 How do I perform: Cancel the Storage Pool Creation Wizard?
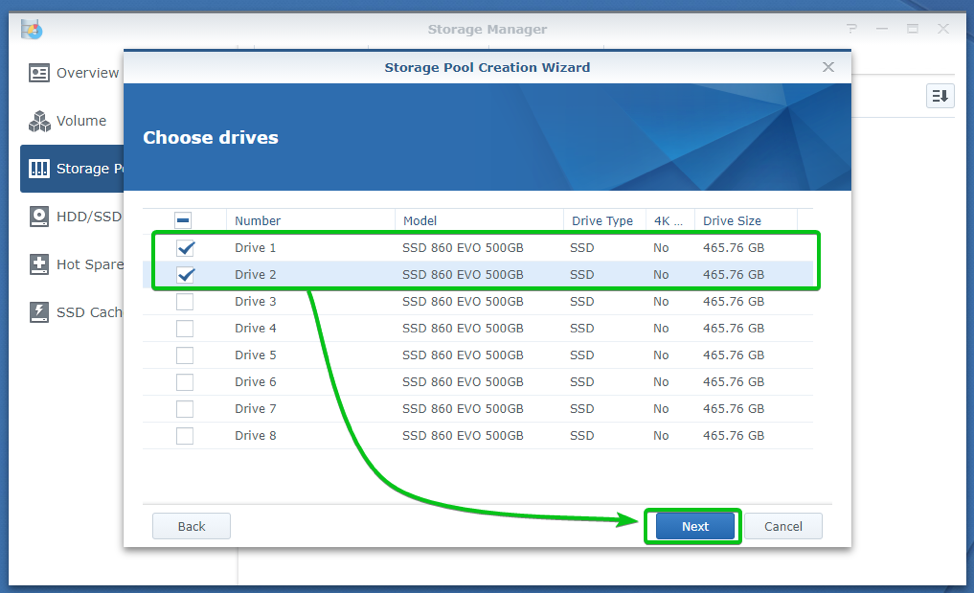click(x=783, y=526)
